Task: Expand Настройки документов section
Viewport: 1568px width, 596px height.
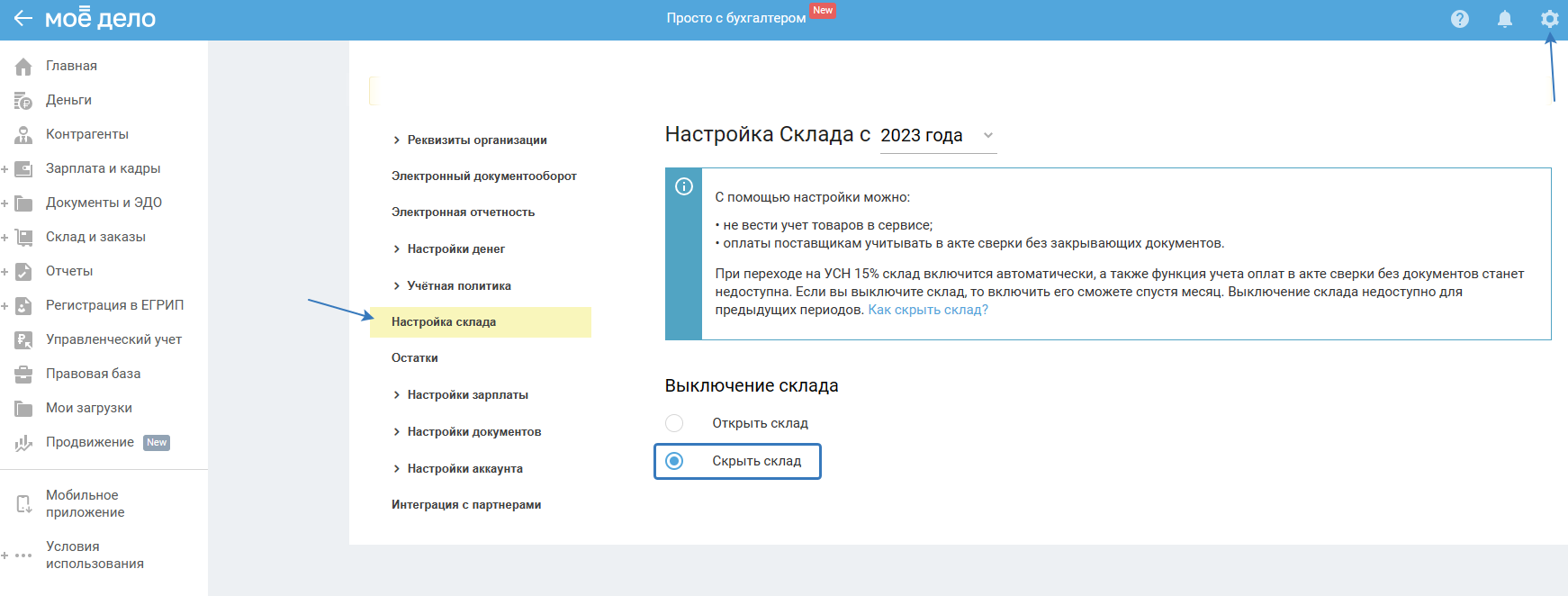Action: [x=397, y=432]
